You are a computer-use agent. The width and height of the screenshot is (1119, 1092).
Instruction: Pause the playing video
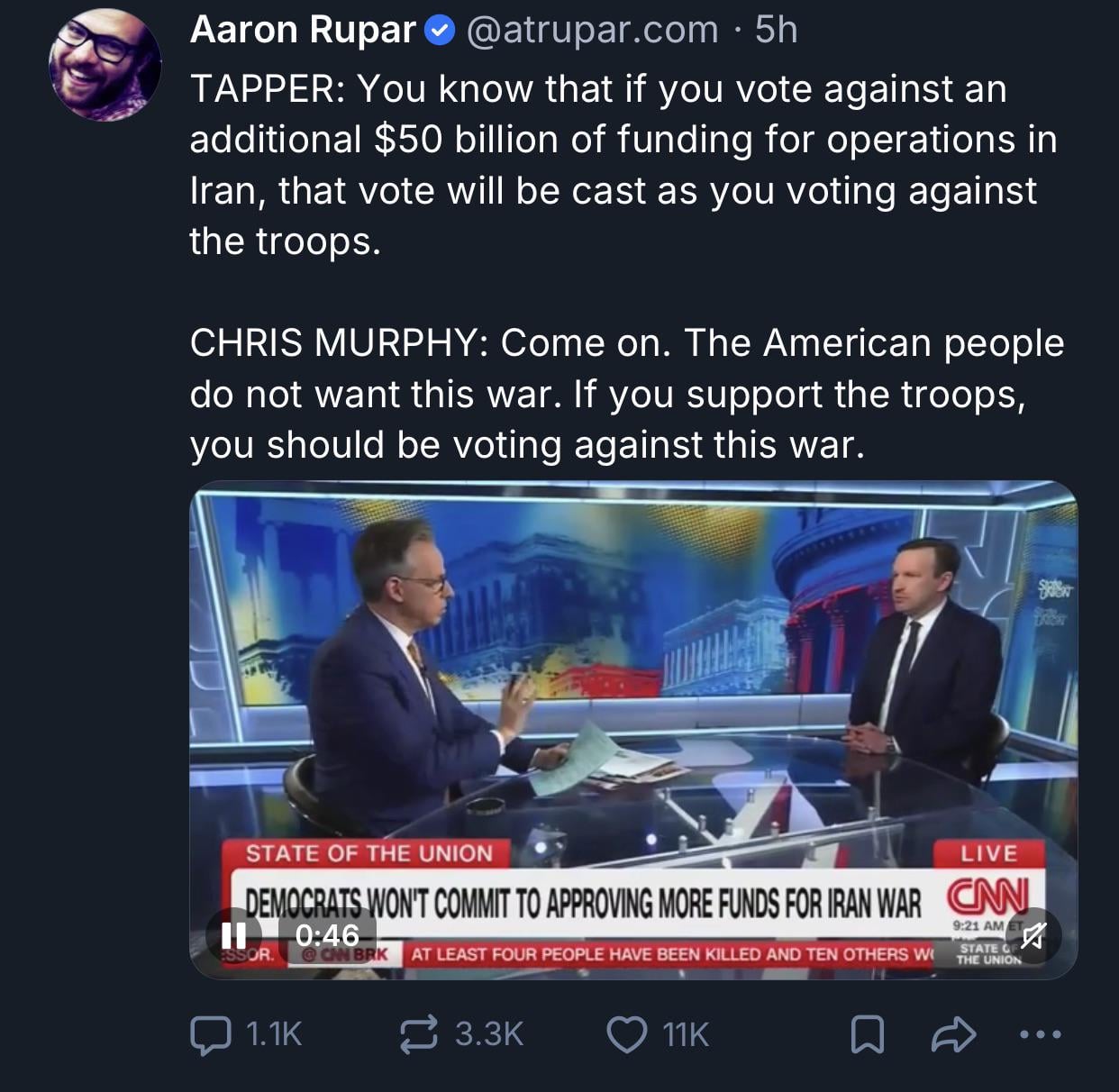click(234, 935)
